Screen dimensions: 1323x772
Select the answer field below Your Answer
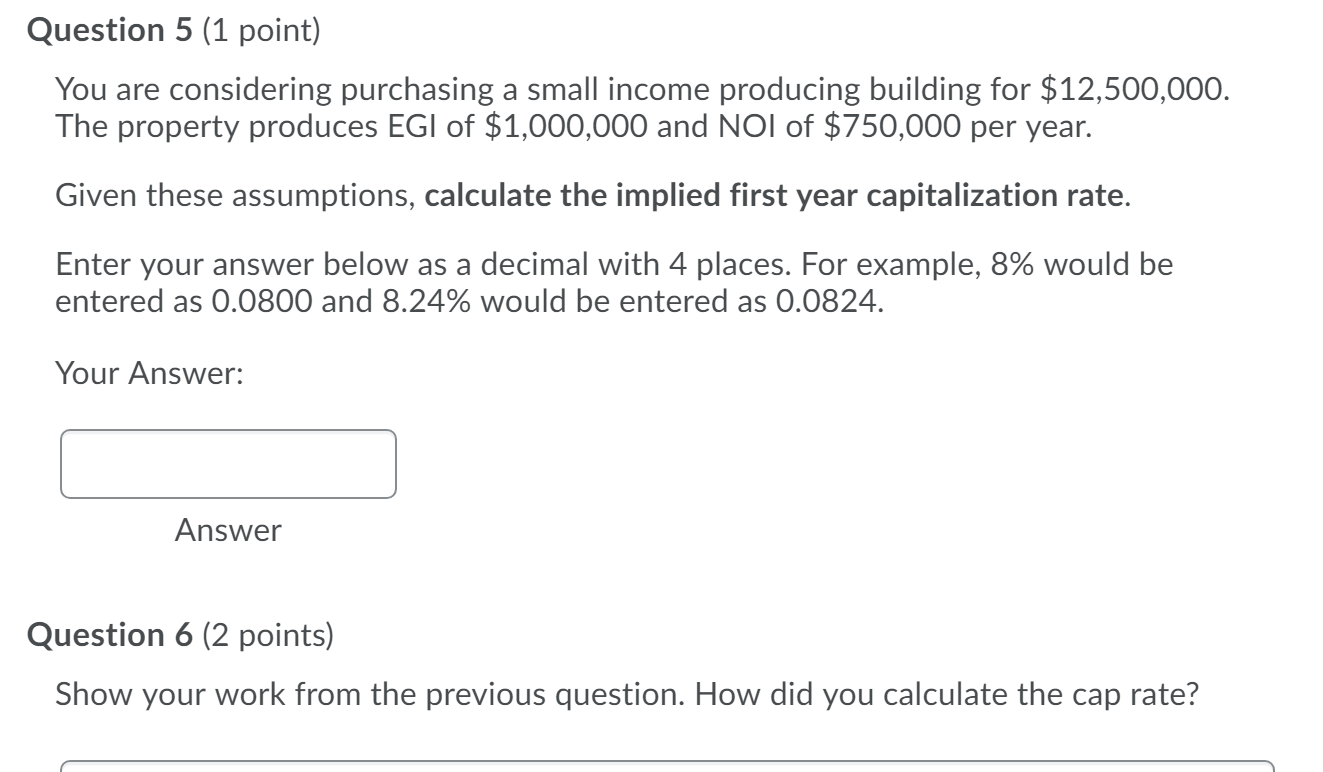point(228,463)
